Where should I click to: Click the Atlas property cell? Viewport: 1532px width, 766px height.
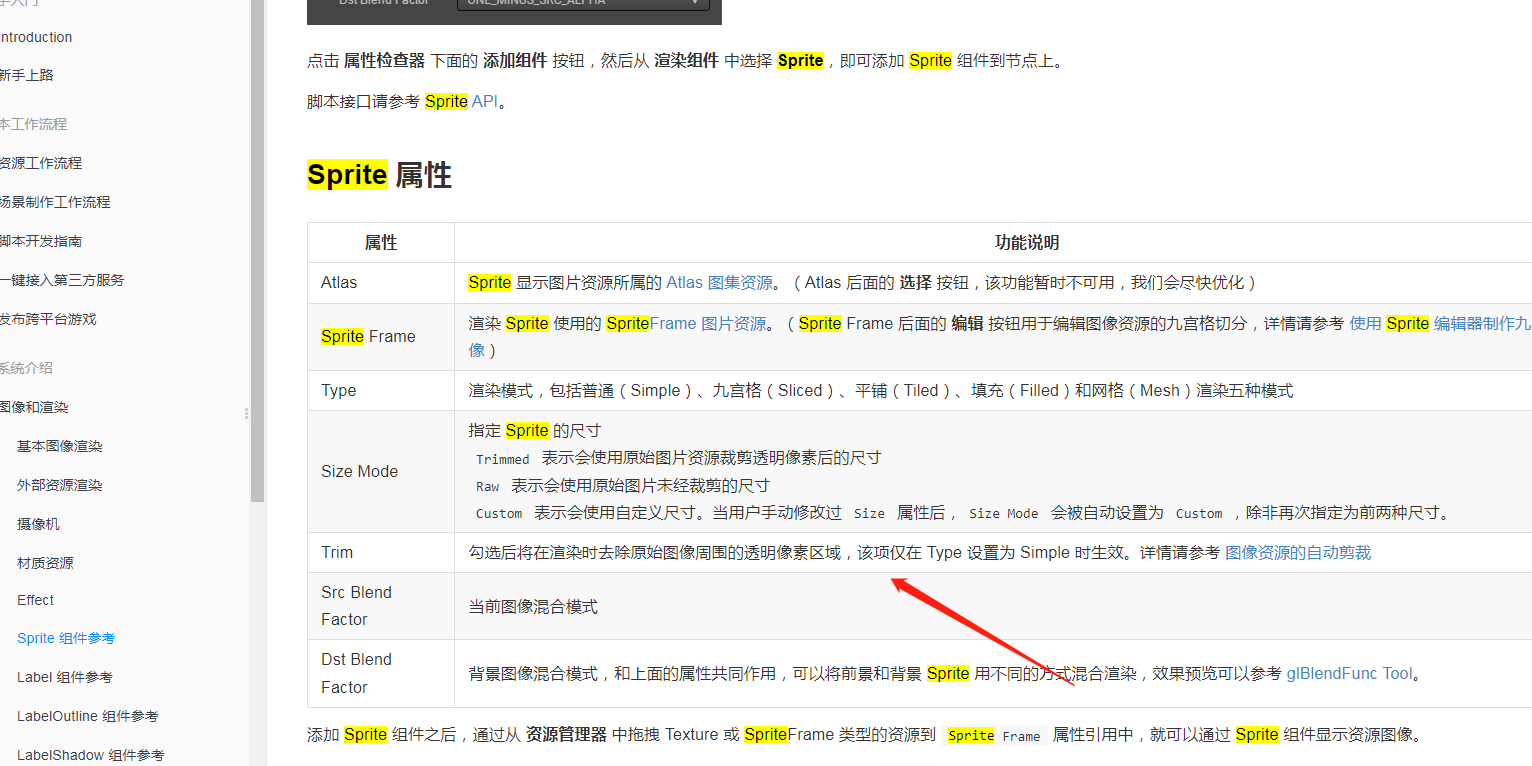click(x=381, y=283)
